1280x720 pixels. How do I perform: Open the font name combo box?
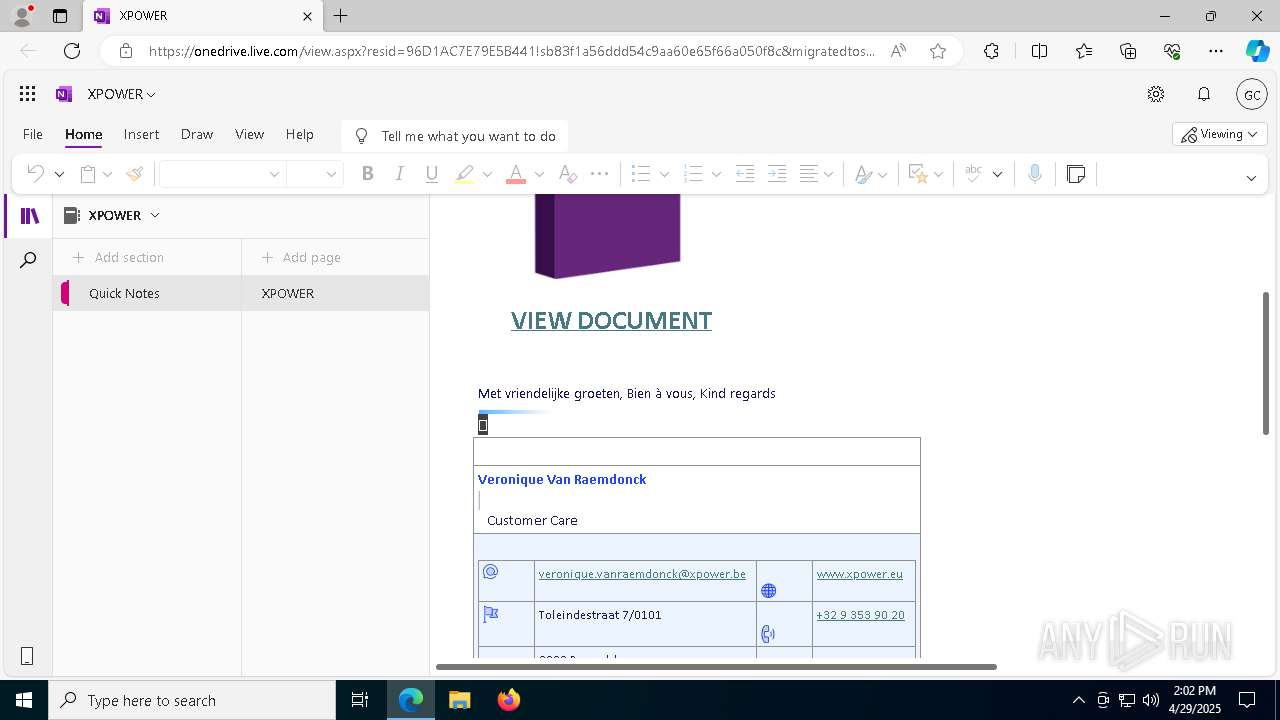point(222,174)
